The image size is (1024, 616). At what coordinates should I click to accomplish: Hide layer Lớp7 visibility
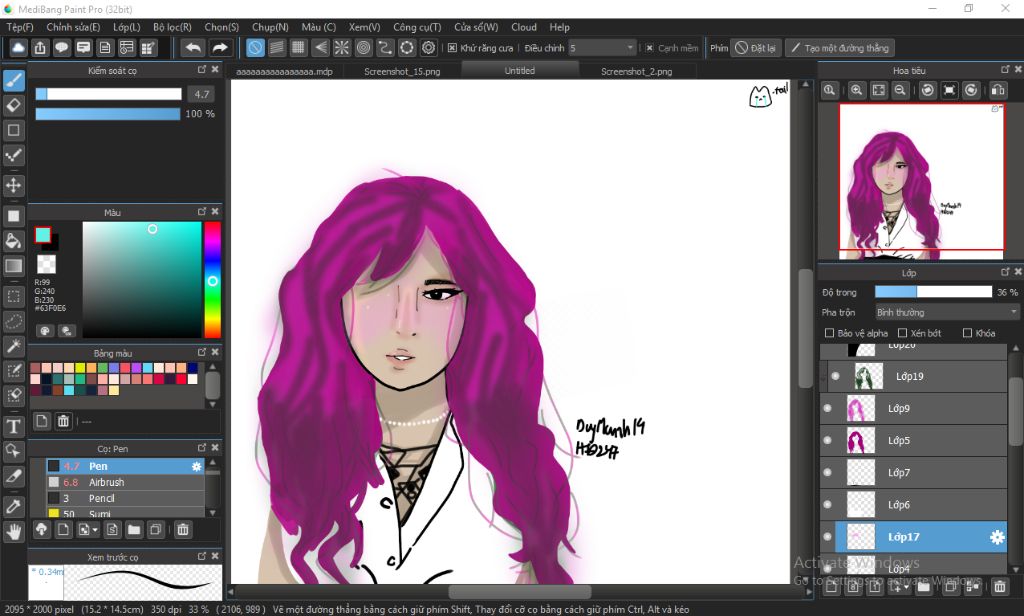click(x=827, y=472)
